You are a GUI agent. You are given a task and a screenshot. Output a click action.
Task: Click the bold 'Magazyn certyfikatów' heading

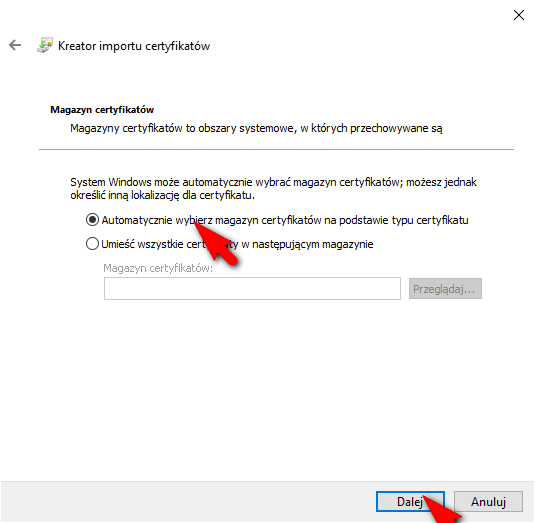pos(102,110)
